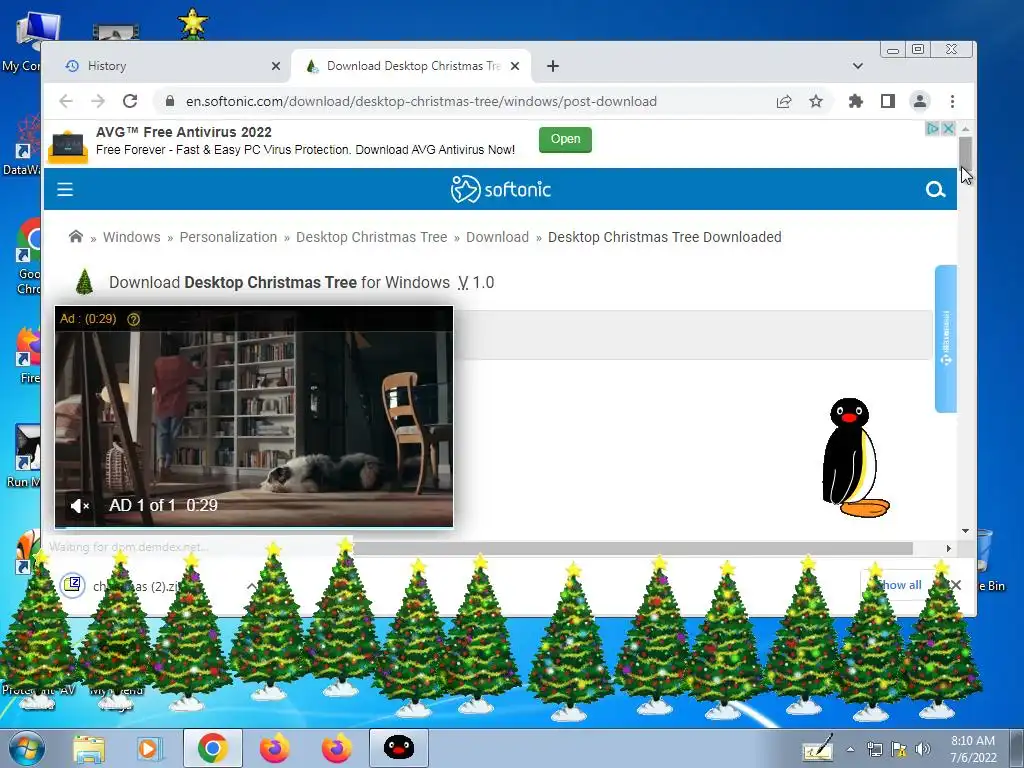Go forward in browser history

98,101
